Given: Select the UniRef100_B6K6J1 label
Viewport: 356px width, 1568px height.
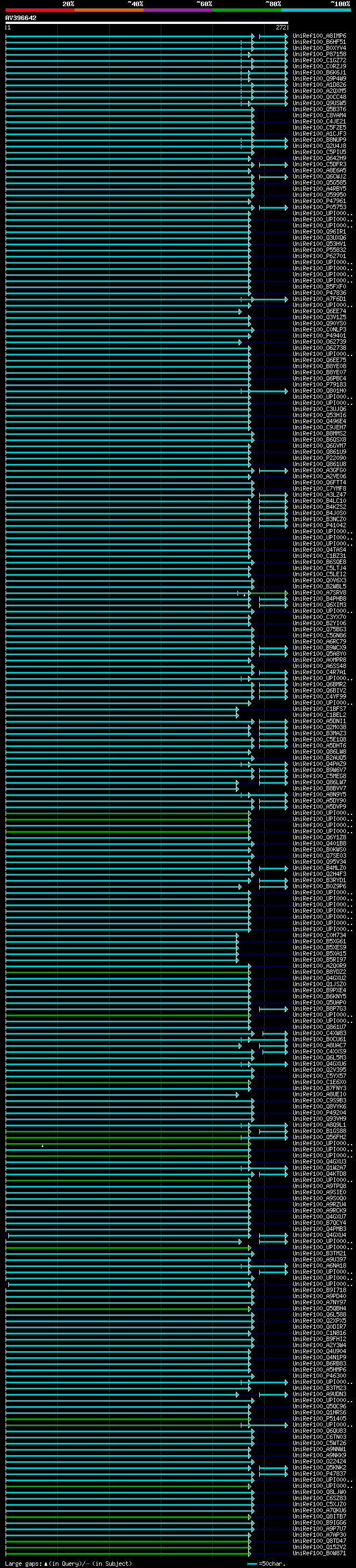Looking at the screenshot, I should point(319,72).
